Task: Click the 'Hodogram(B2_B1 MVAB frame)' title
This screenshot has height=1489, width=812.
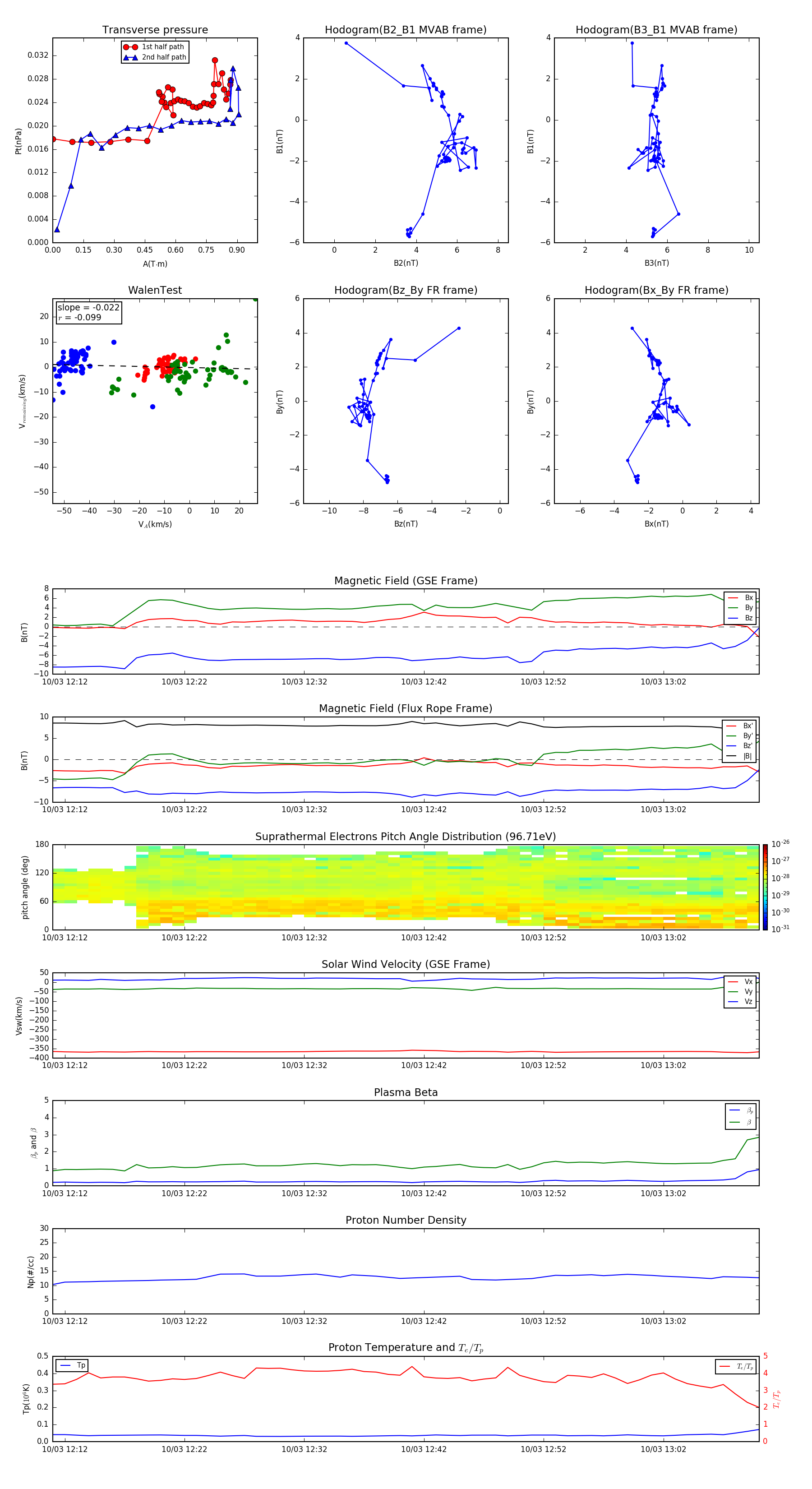Action: [406, 29]
